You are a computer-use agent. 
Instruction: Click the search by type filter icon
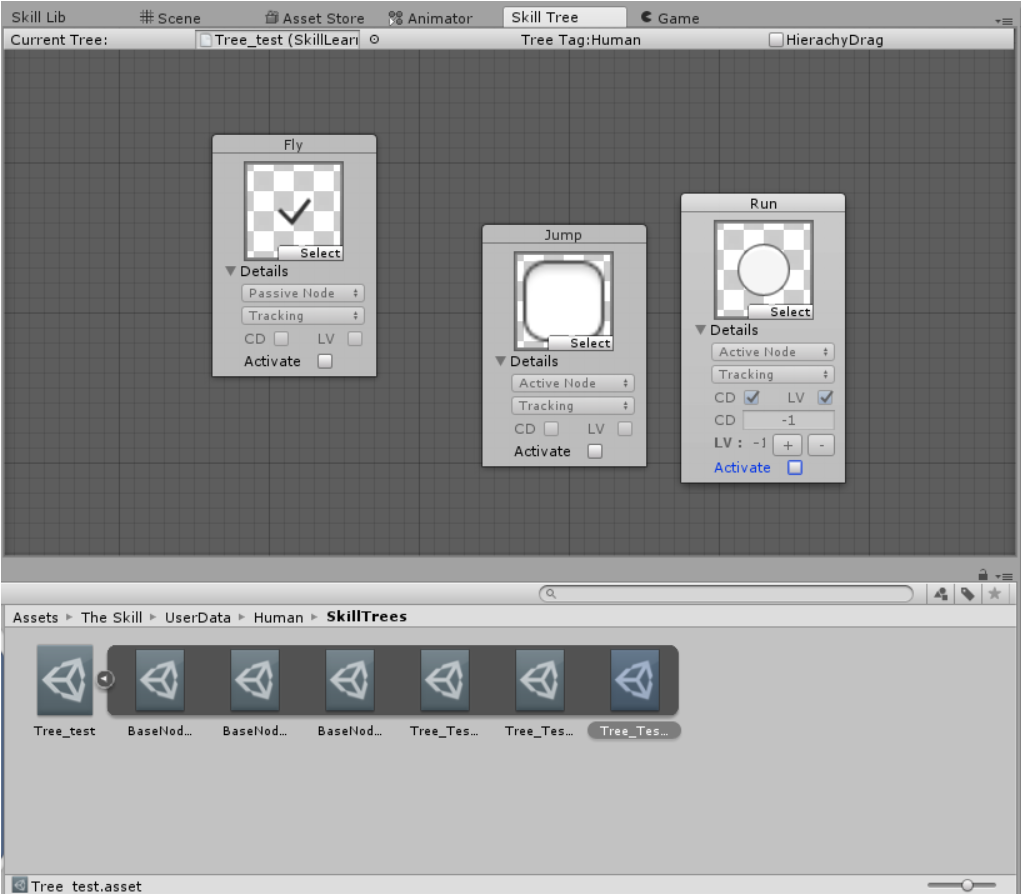pyautogui.click(x=941, y=594)
